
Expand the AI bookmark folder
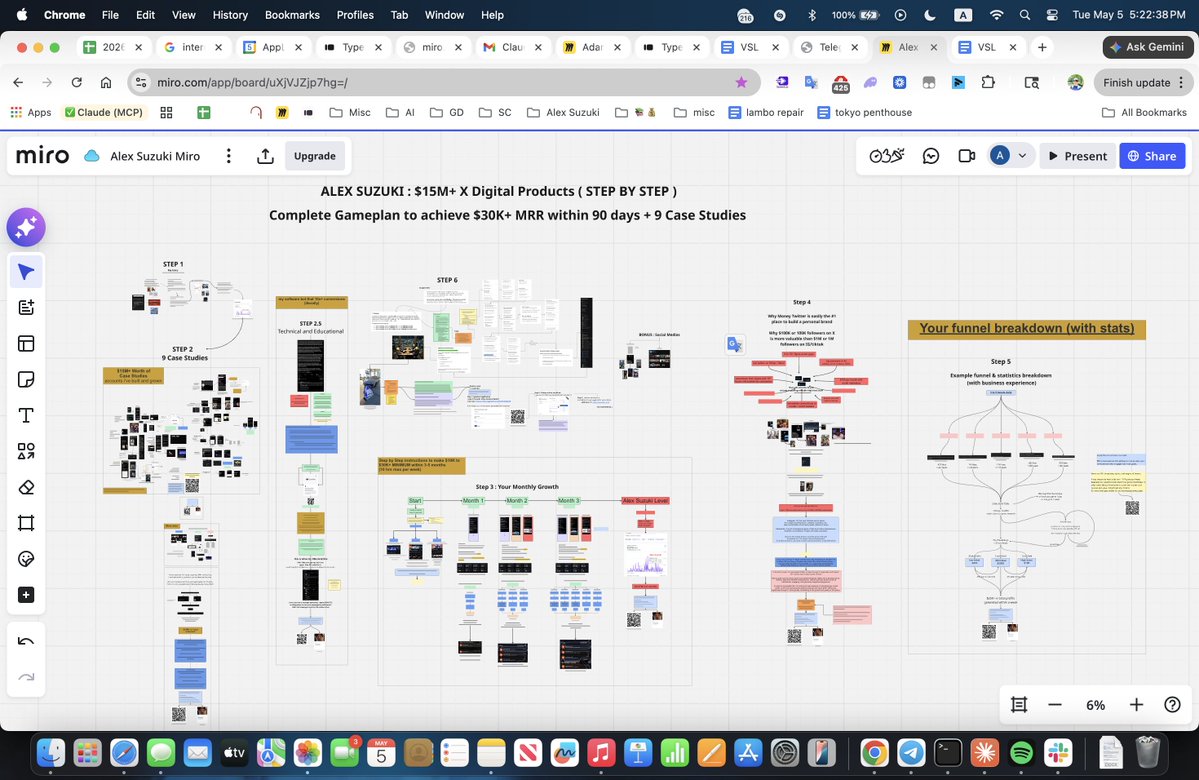pyautogui.click(x=401, y=112)
